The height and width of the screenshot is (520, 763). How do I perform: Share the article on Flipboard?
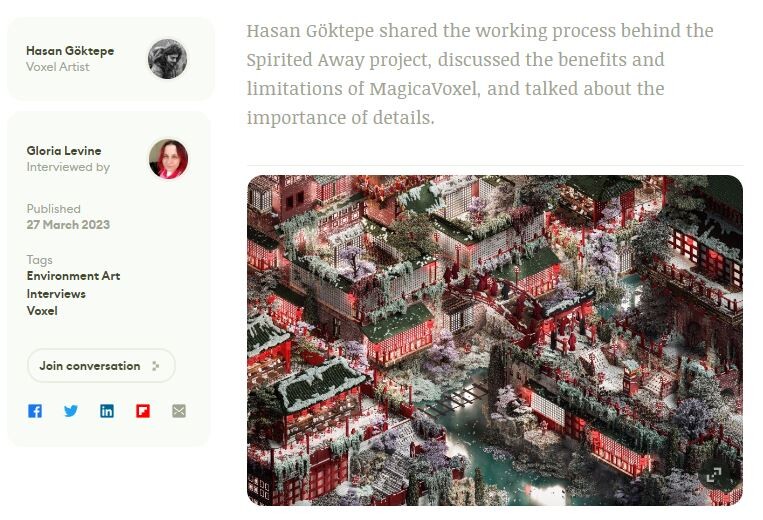coord(143,411)
